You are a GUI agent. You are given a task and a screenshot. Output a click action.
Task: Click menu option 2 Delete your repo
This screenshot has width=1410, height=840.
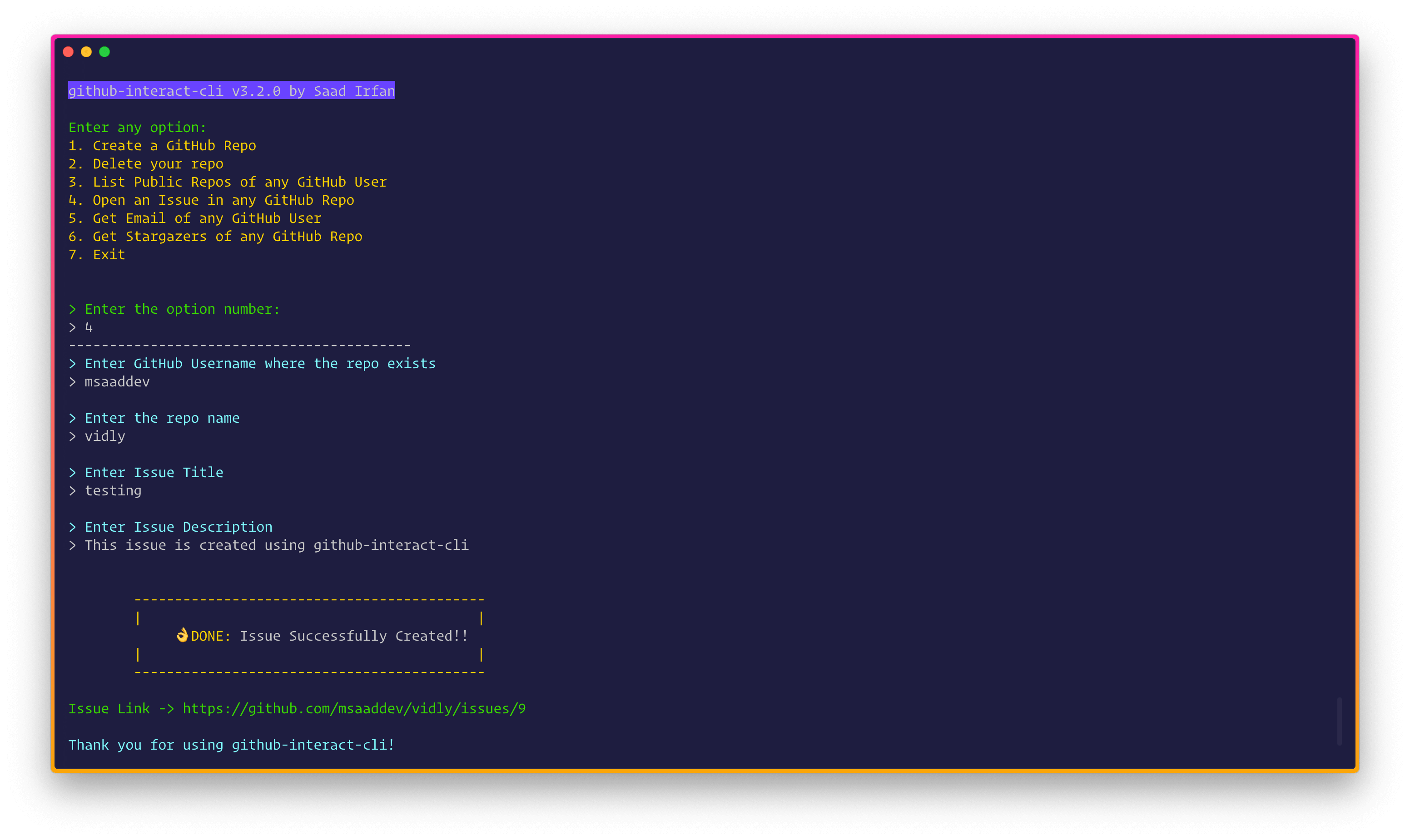[x=146, y=164]
